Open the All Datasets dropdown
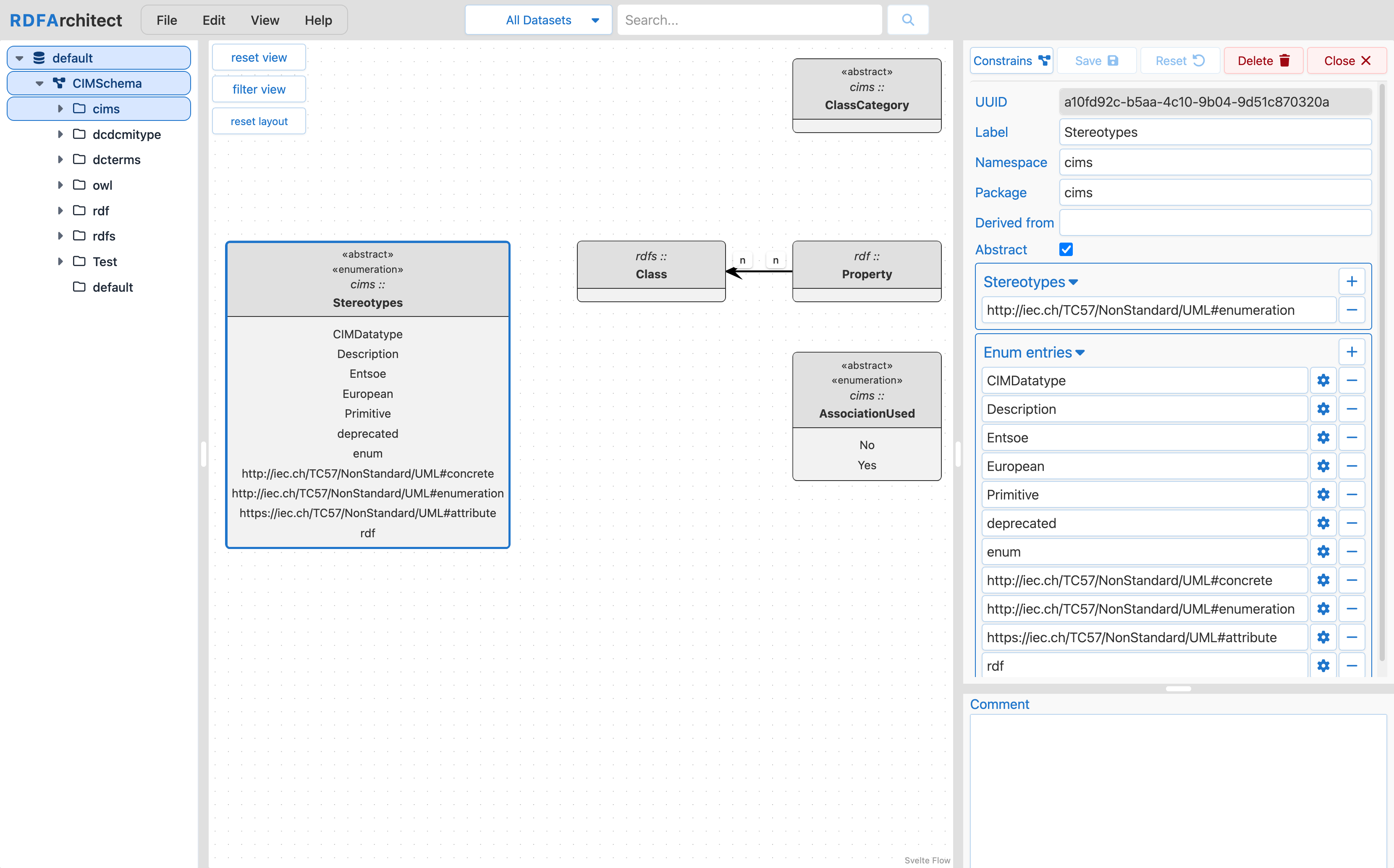 538,20
